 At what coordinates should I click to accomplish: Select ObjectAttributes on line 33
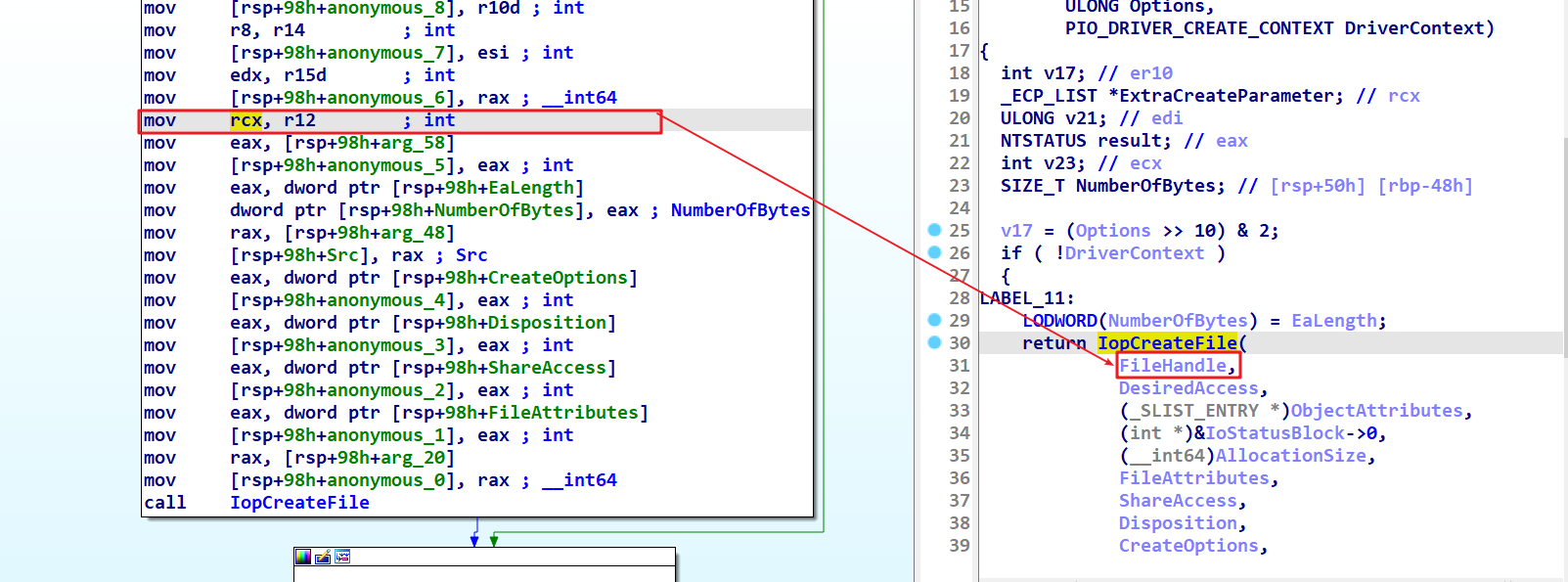coord(1376,411)
